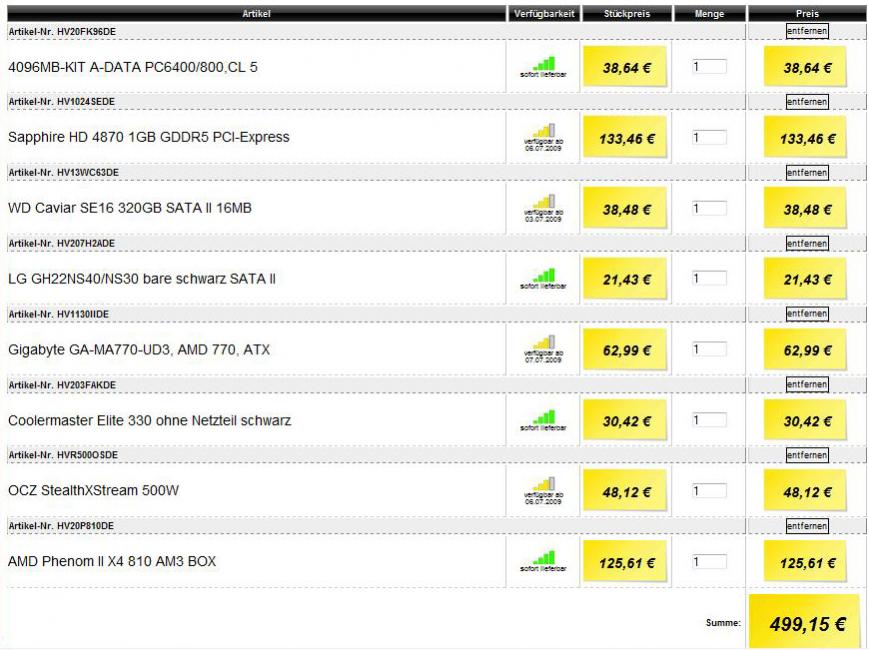The width and height of the screenshot is (869, 650).
Task: Open product 4096MB-KIT A-DATA PC6400/800,CL 5
Action: coord(133,67)
